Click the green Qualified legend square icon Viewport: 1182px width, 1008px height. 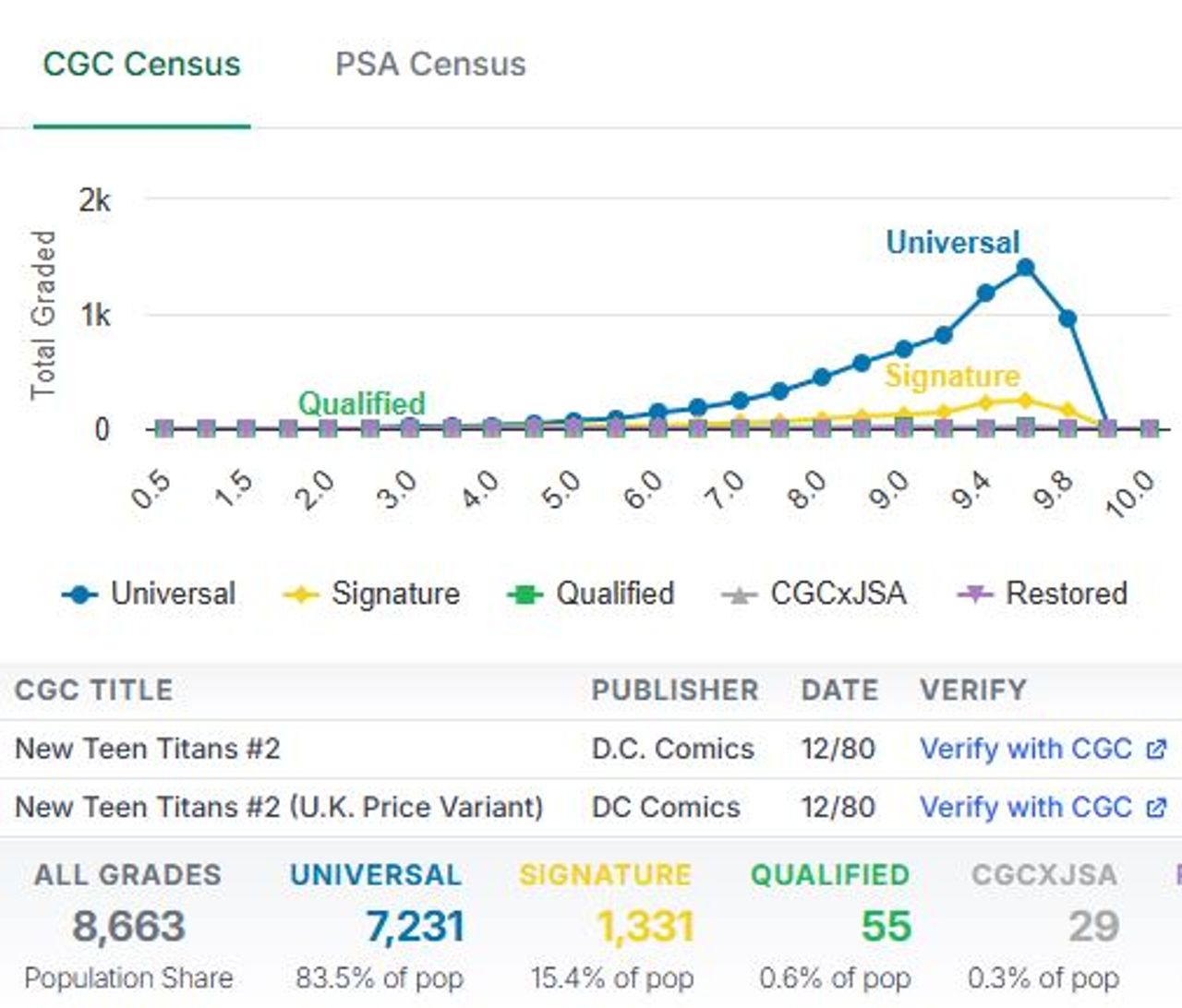click(525, 594)
